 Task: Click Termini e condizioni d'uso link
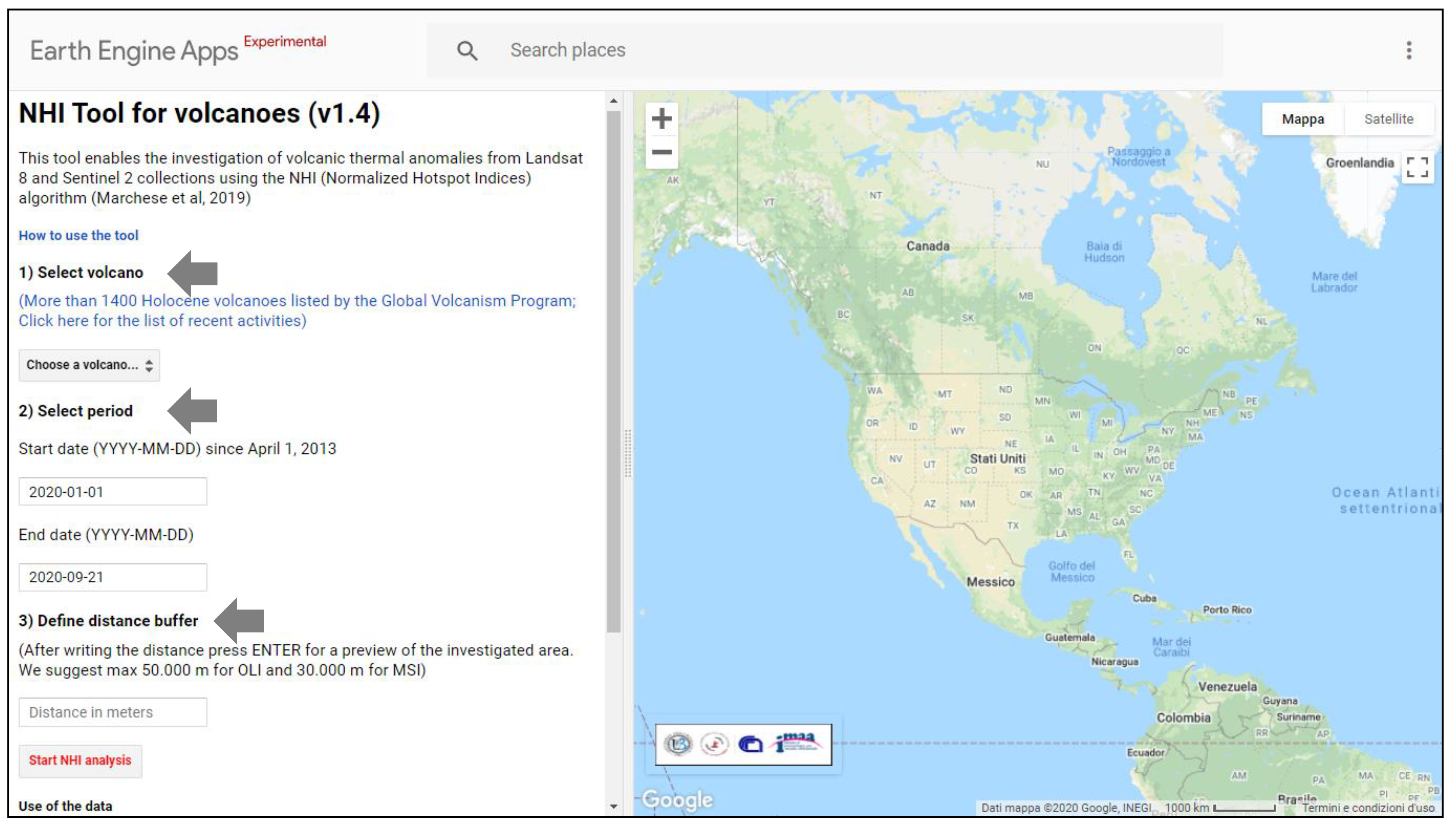point(1368,808)
